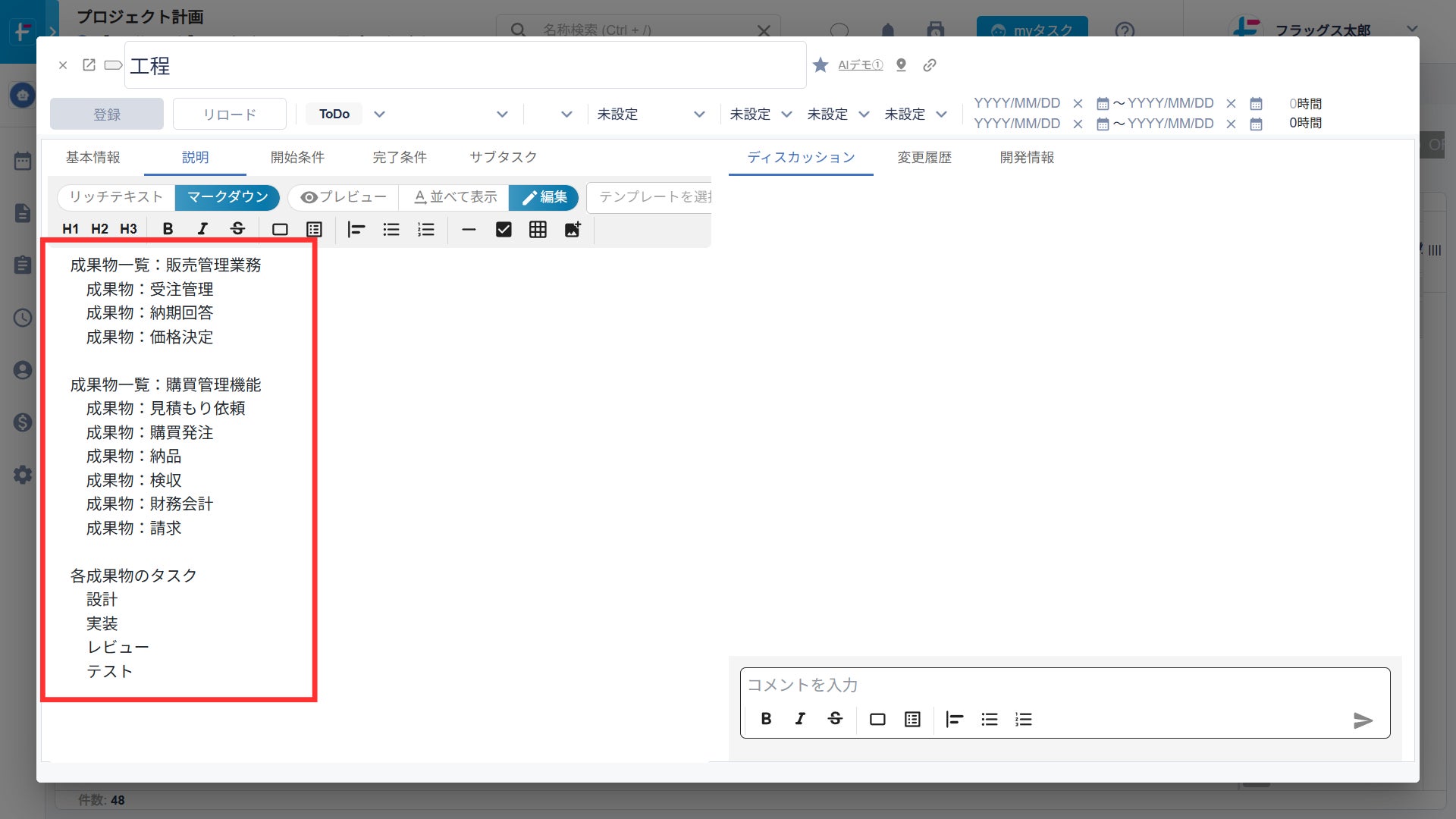This screenshot has width=1456, height=819.
Task: Insert numbered list in description editor
Action: pyautogui.click(x=426, y=229)
